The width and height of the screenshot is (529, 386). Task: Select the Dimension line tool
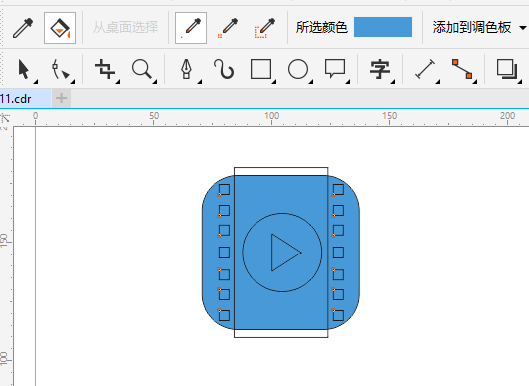point(425,69)
